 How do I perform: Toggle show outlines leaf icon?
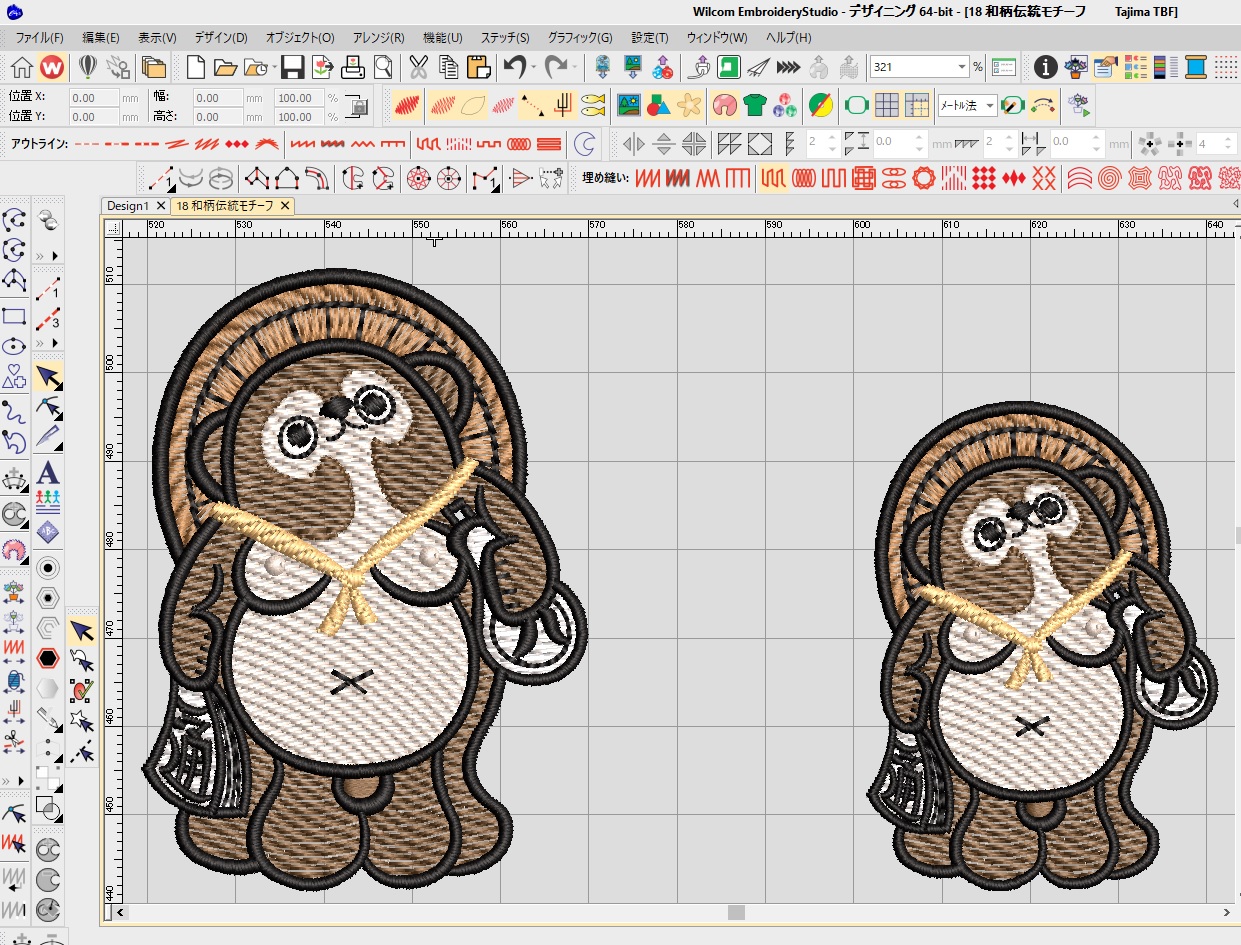[474, 105]
